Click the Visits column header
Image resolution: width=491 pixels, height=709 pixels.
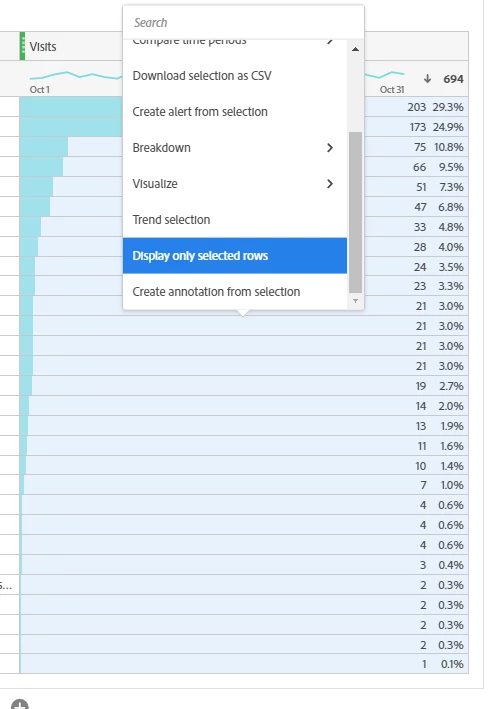tap(43, 47)
